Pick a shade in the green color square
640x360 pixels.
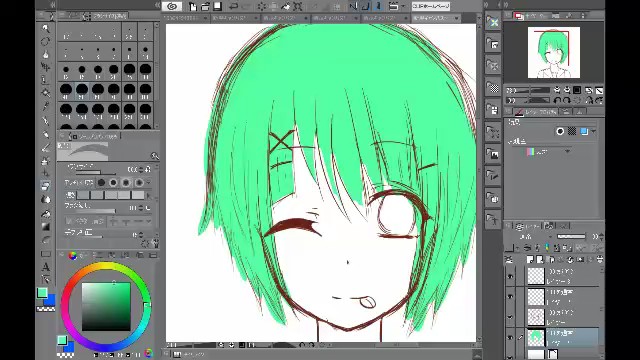(x=106, y=307)
